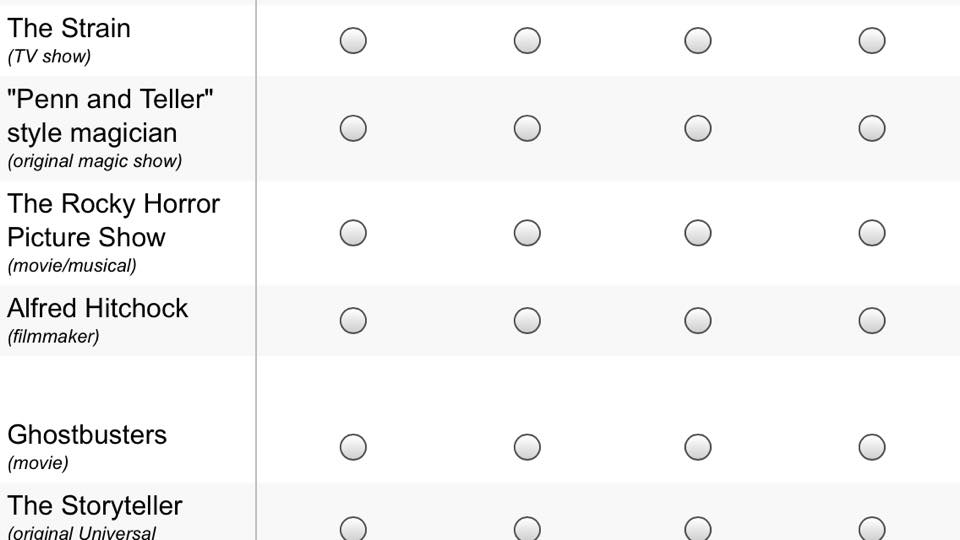Pick first radio for Rocky Horror Picture Show

[x=353, y=233]
